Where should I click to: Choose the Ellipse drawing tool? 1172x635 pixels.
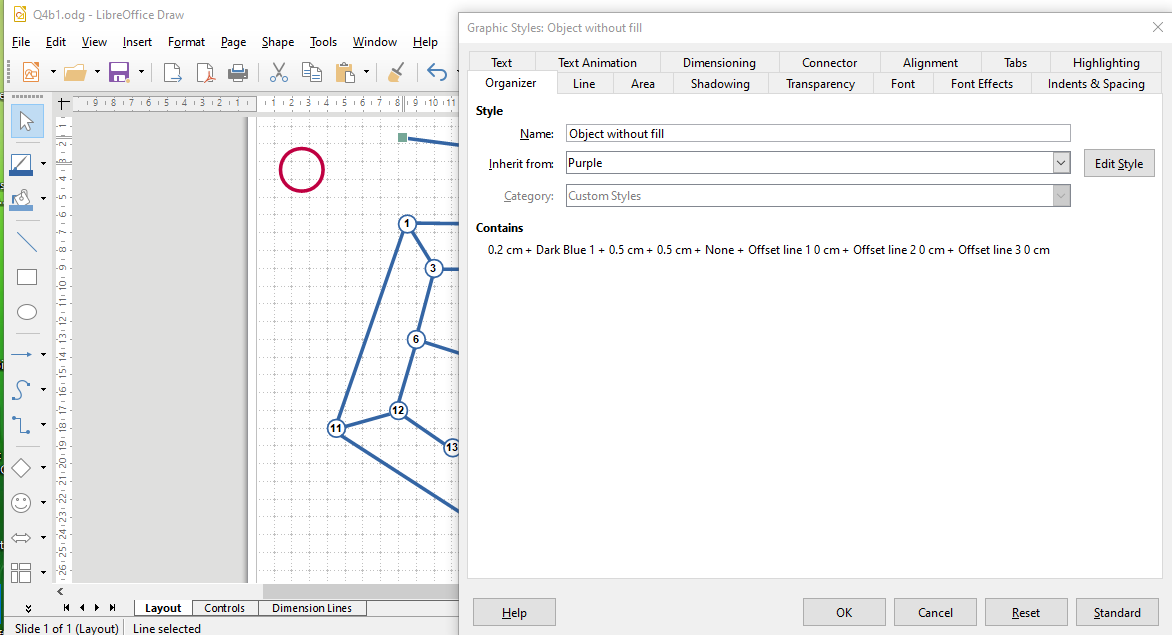point(27,312)
